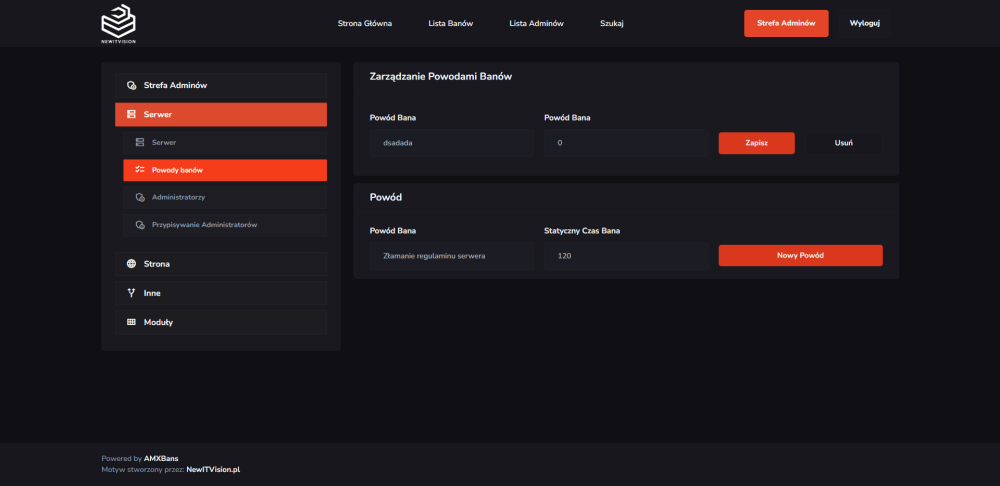
Task: Click the Wyloguj button
Action: pyautogui.click(x=865, y=24)
